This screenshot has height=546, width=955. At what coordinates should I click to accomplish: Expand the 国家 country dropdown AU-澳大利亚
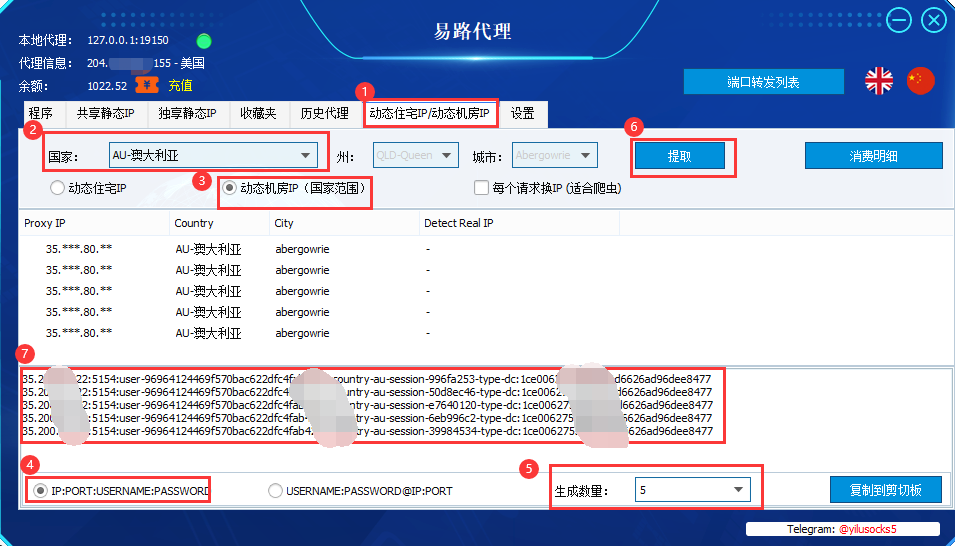[x=214, y=155]
